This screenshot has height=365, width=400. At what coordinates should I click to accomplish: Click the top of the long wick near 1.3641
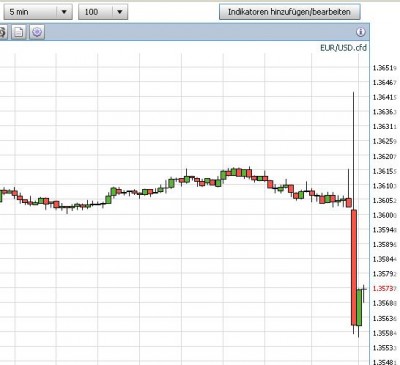354,93
